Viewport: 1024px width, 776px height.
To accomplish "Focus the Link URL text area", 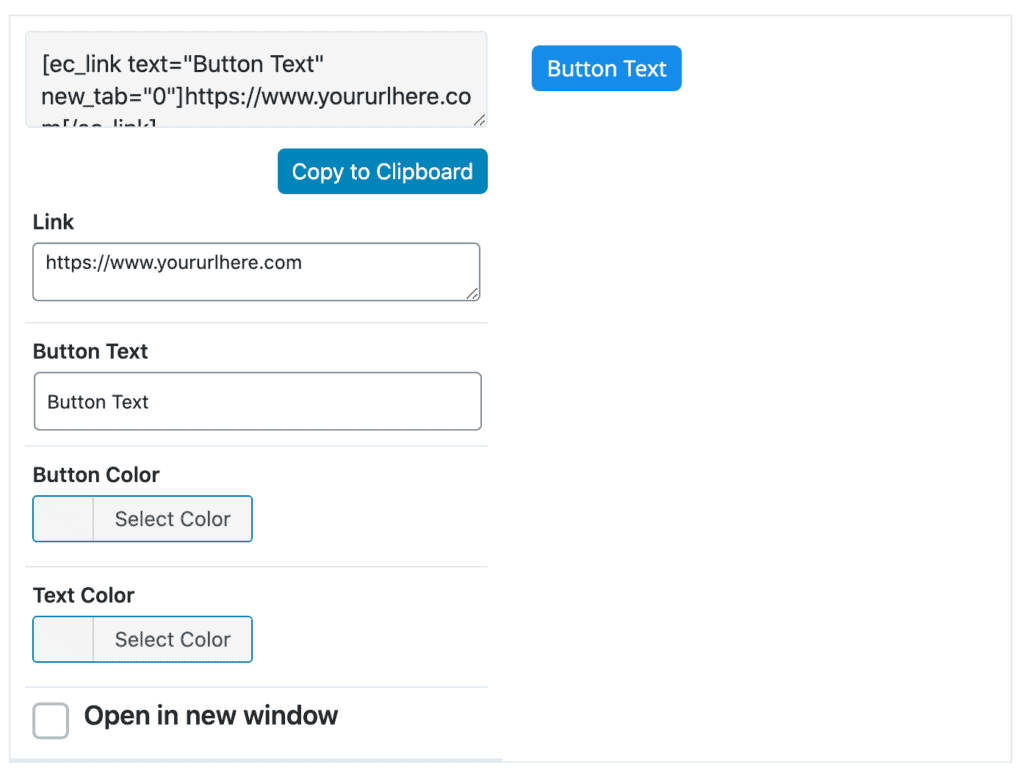I will click(257, 272).
